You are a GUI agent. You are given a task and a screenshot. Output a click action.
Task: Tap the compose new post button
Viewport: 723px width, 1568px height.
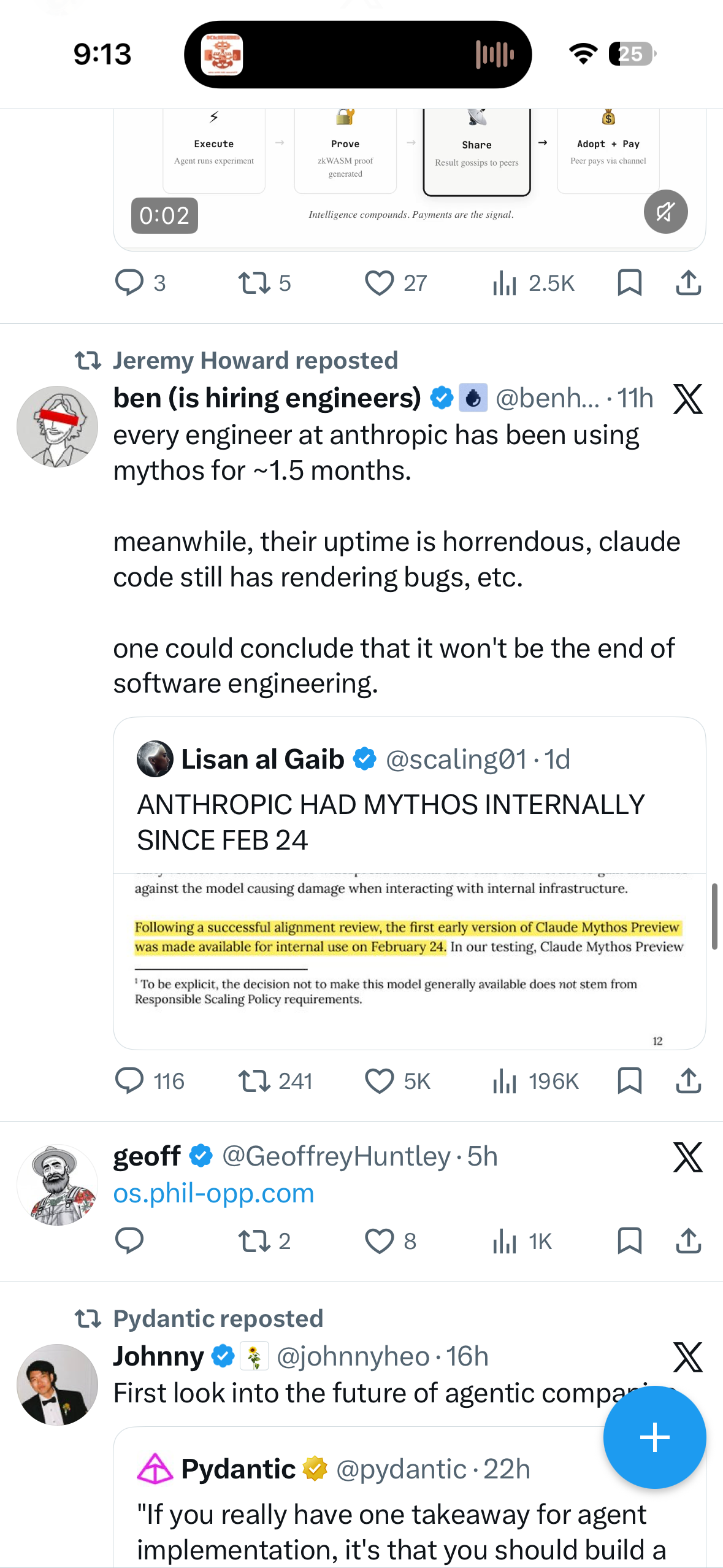point(654,1437)
